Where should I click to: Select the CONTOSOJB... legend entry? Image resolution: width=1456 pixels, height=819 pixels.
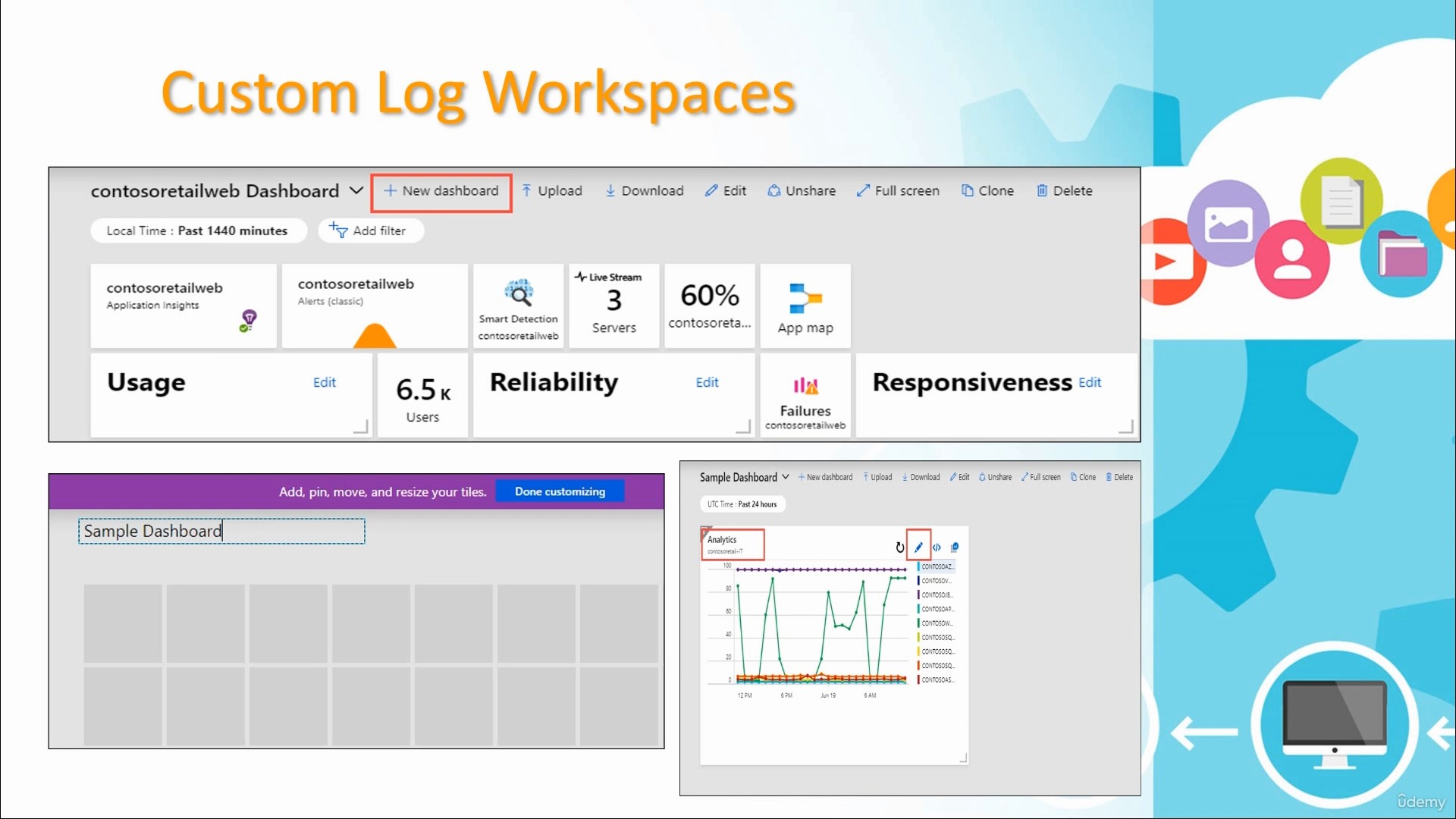click(936, 595)
